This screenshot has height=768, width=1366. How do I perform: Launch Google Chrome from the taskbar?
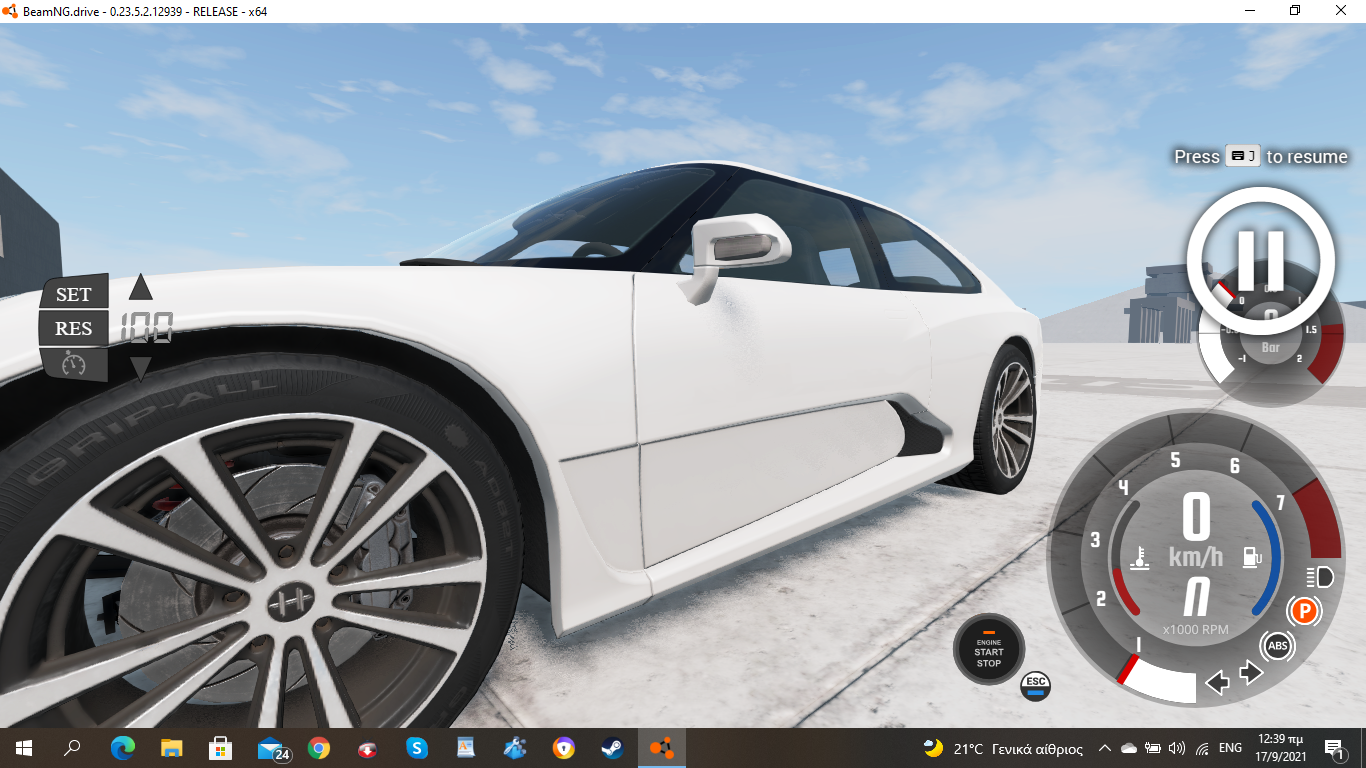[319, 747]
